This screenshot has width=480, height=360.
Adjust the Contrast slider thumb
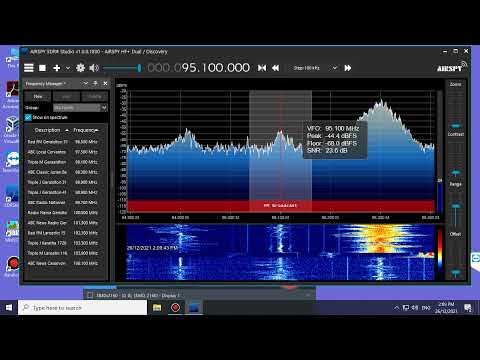456,172
